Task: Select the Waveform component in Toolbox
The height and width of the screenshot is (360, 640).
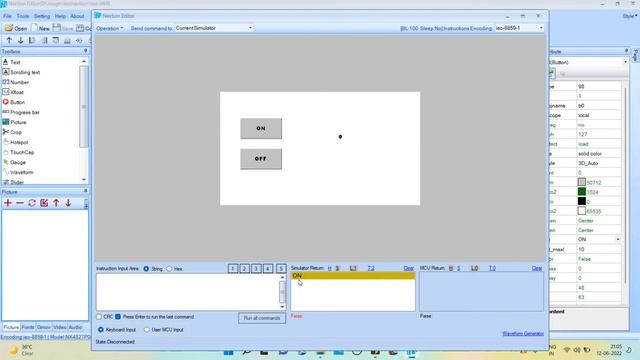Action: pyautogui.click(x=18, y=172)
